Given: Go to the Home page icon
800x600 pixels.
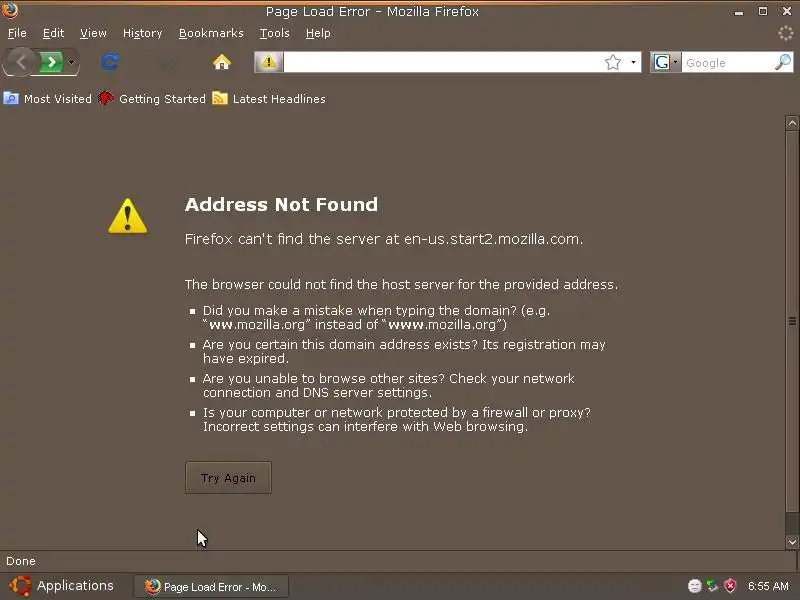Looking at the screenshot, I should point(221,62).
